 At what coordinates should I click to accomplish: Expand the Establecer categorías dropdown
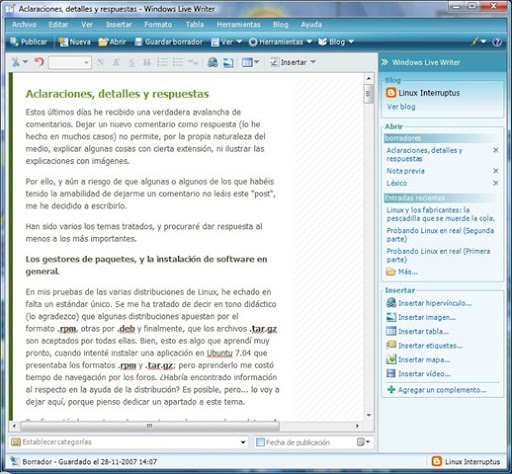(x=243, y=442)
